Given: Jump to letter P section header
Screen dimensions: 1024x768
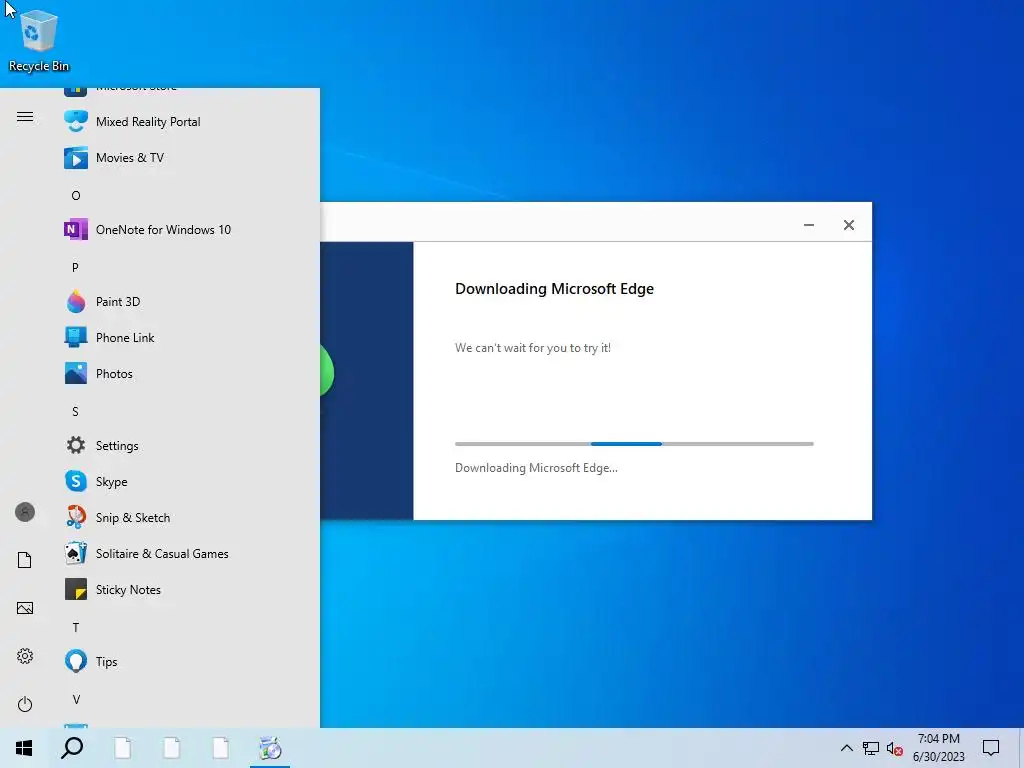Looking at the screenshot, I should click(75, 267).
